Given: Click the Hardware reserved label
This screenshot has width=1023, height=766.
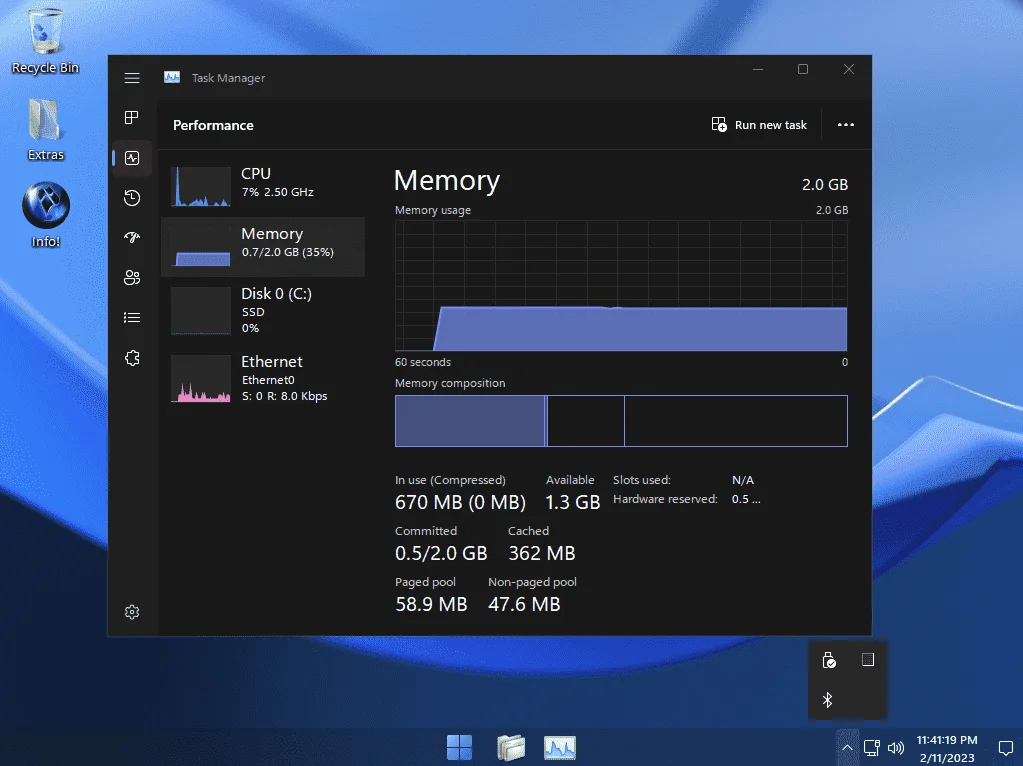Looking at the screenshot, I should (x=665, y=499).
